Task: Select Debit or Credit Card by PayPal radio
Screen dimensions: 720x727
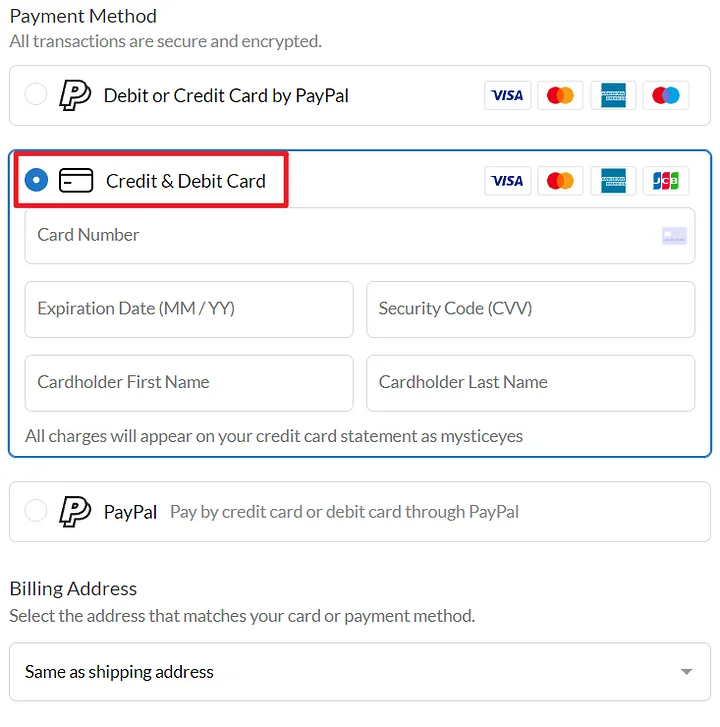Action: (x=36, y=95)
